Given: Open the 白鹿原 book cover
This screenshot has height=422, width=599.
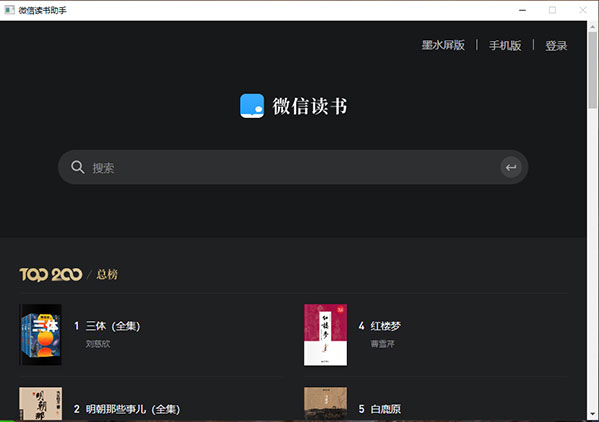Looking at the screenshot, I should point(325,404).
